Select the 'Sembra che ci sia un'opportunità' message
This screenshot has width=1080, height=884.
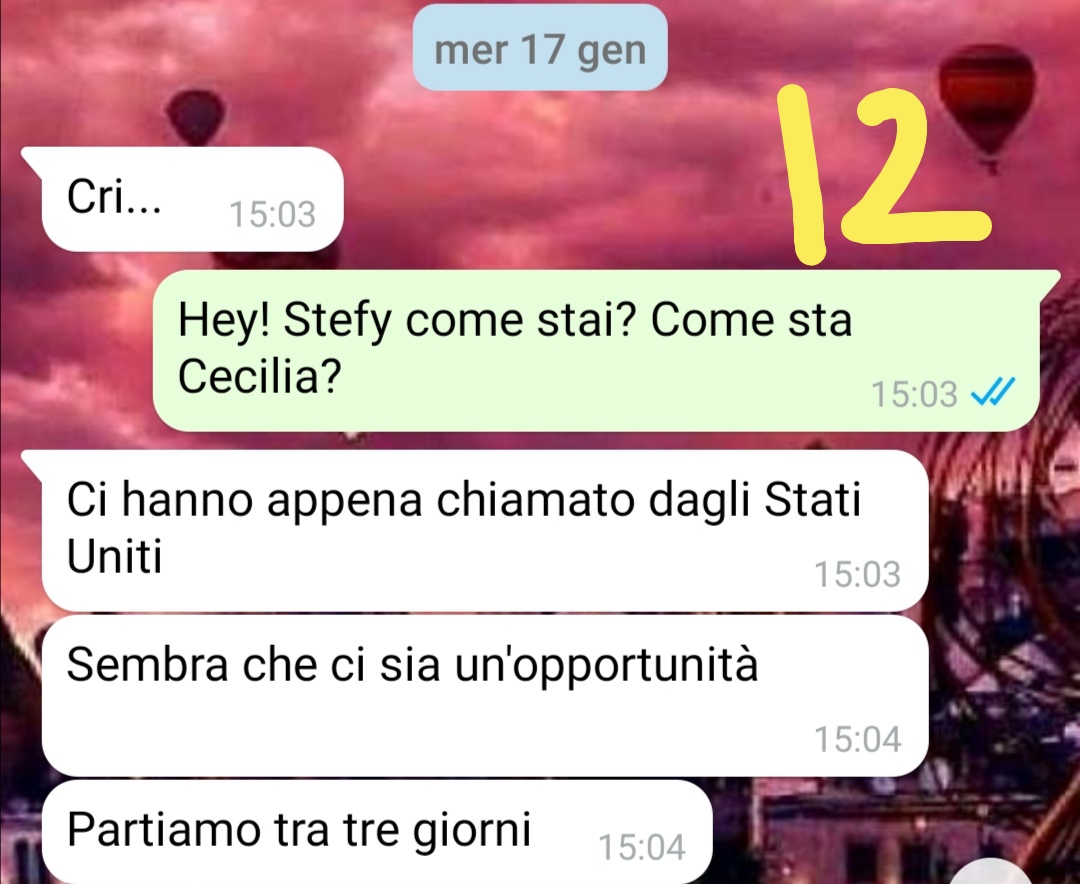click(486, 696)
